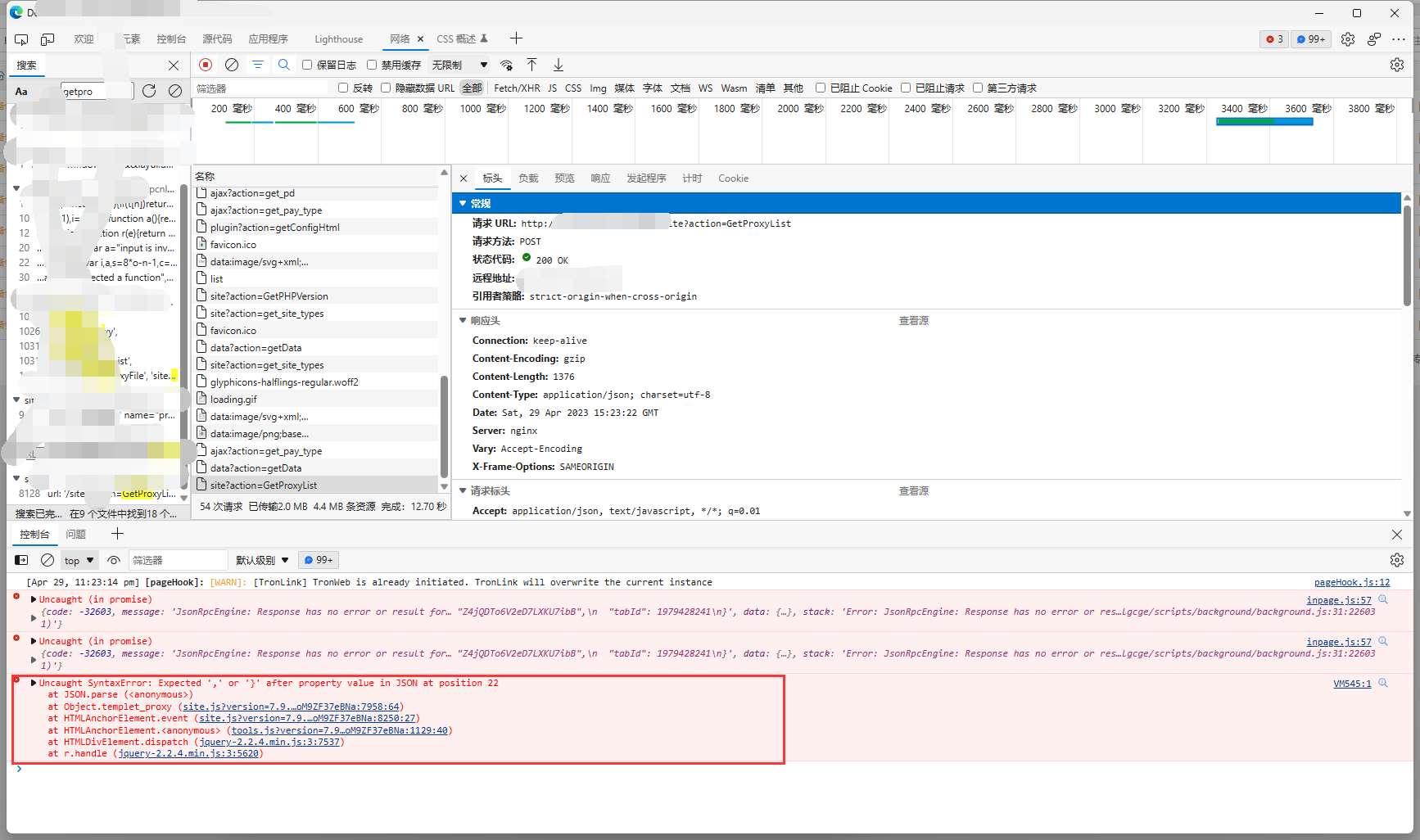Viewport: 1420px width, 840px height.
Task: Open the pageHook.js:12 source link
Action: point(1351,583)
